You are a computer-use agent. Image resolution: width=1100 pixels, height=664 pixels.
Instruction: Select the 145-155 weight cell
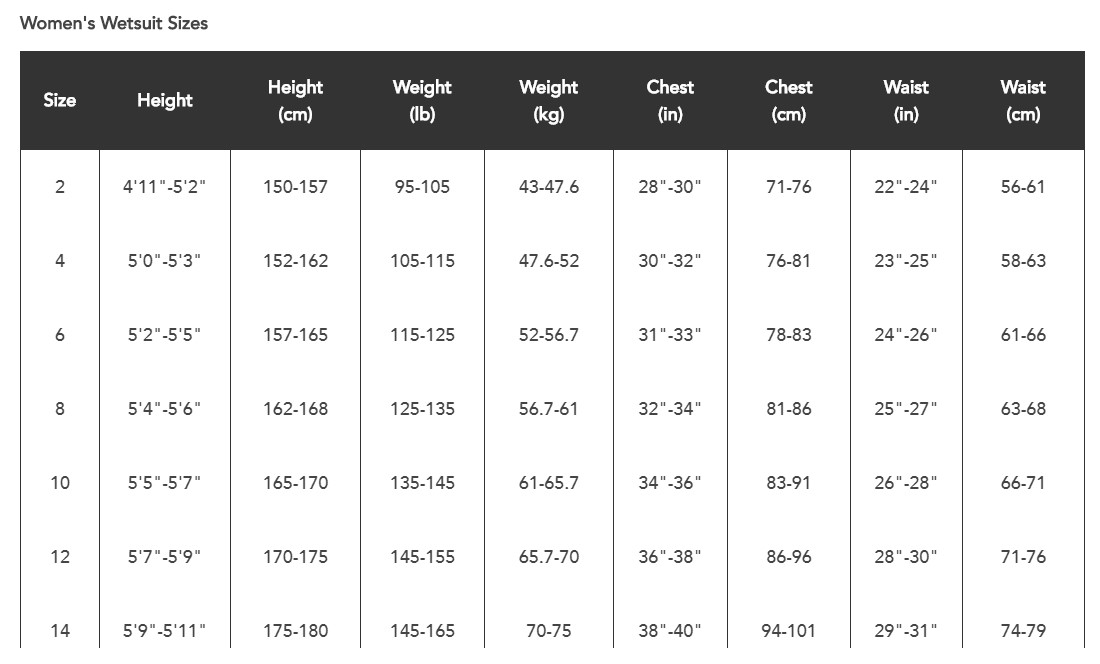click(422, 557)
